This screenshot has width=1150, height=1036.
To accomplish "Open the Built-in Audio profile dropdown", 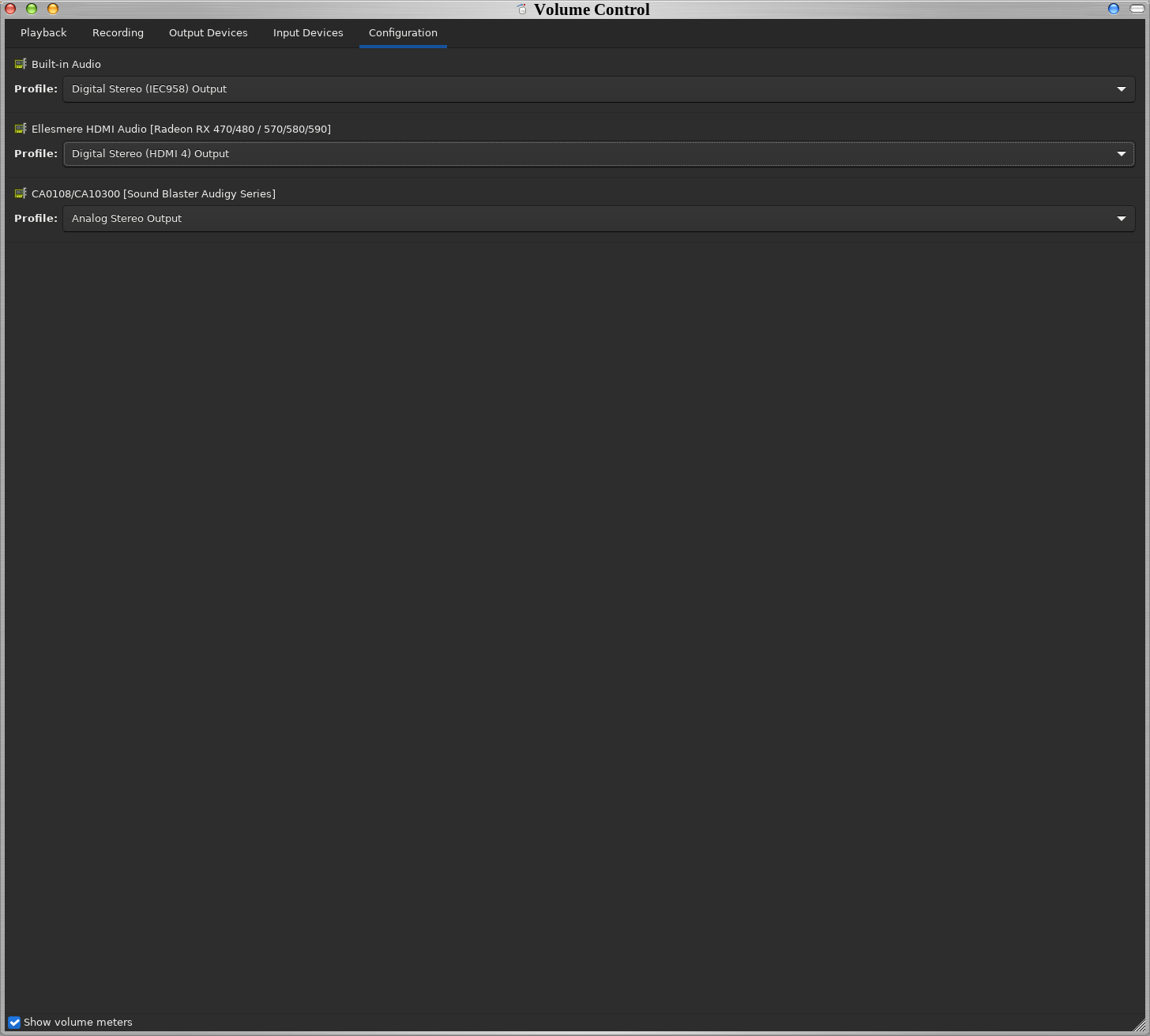I will pos(599,89).
